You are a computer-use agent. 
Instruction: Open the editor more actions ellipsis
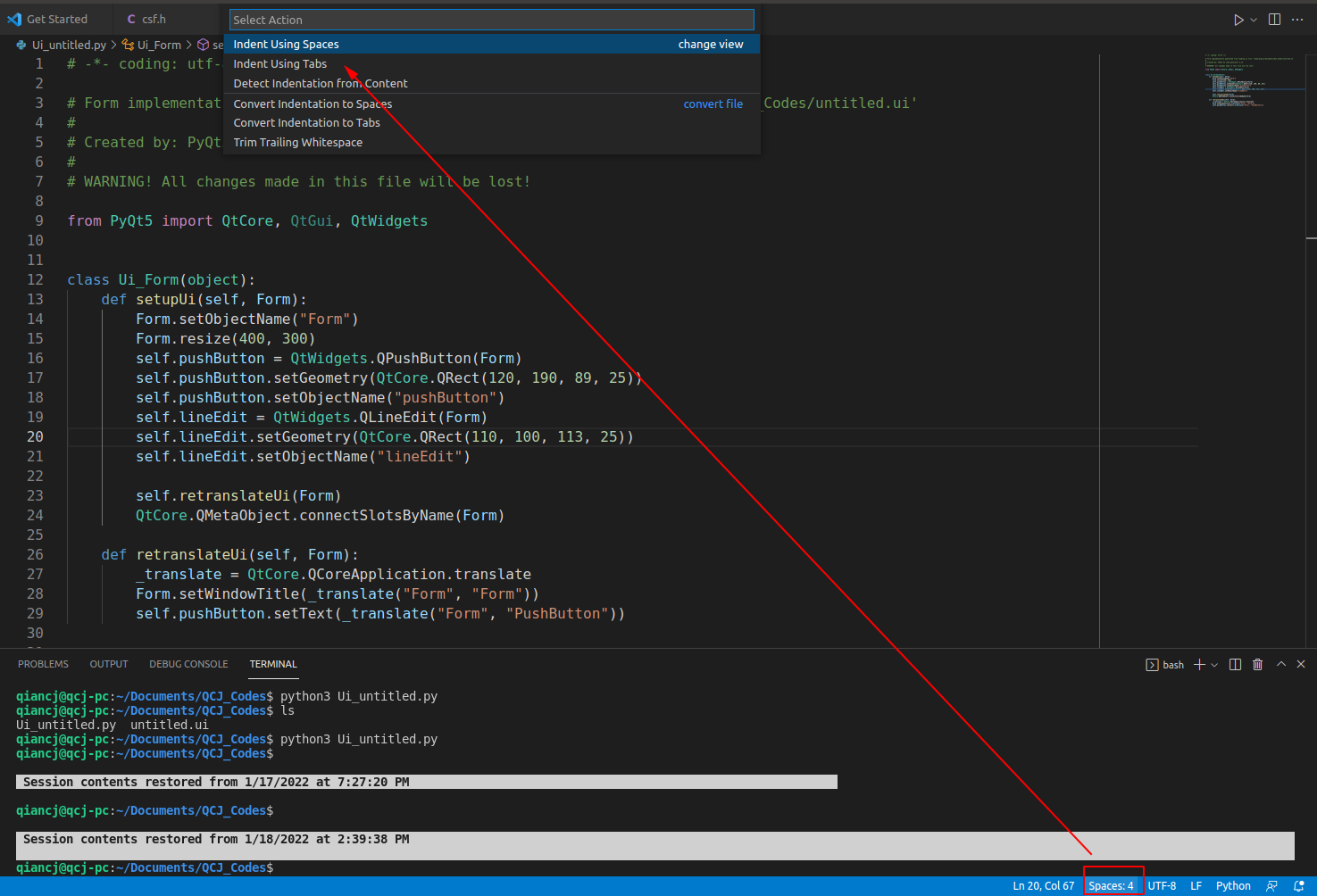pyautogui.click(x=1297, y=19)
